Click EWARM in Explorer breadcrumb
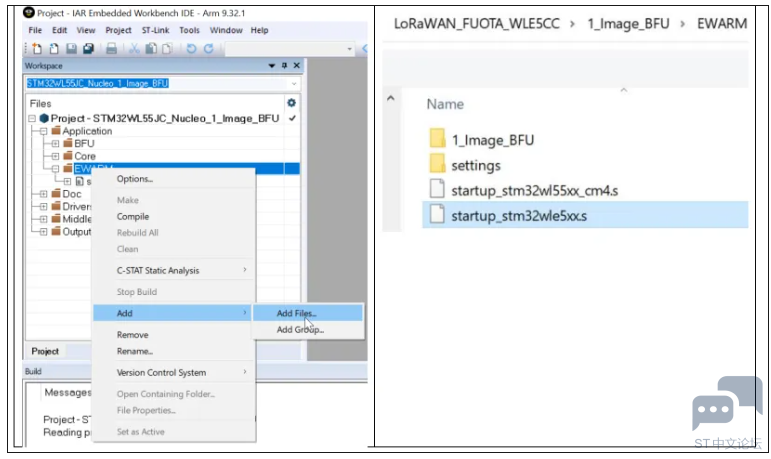This screenshot has height=459, width=771. [722, 24]
